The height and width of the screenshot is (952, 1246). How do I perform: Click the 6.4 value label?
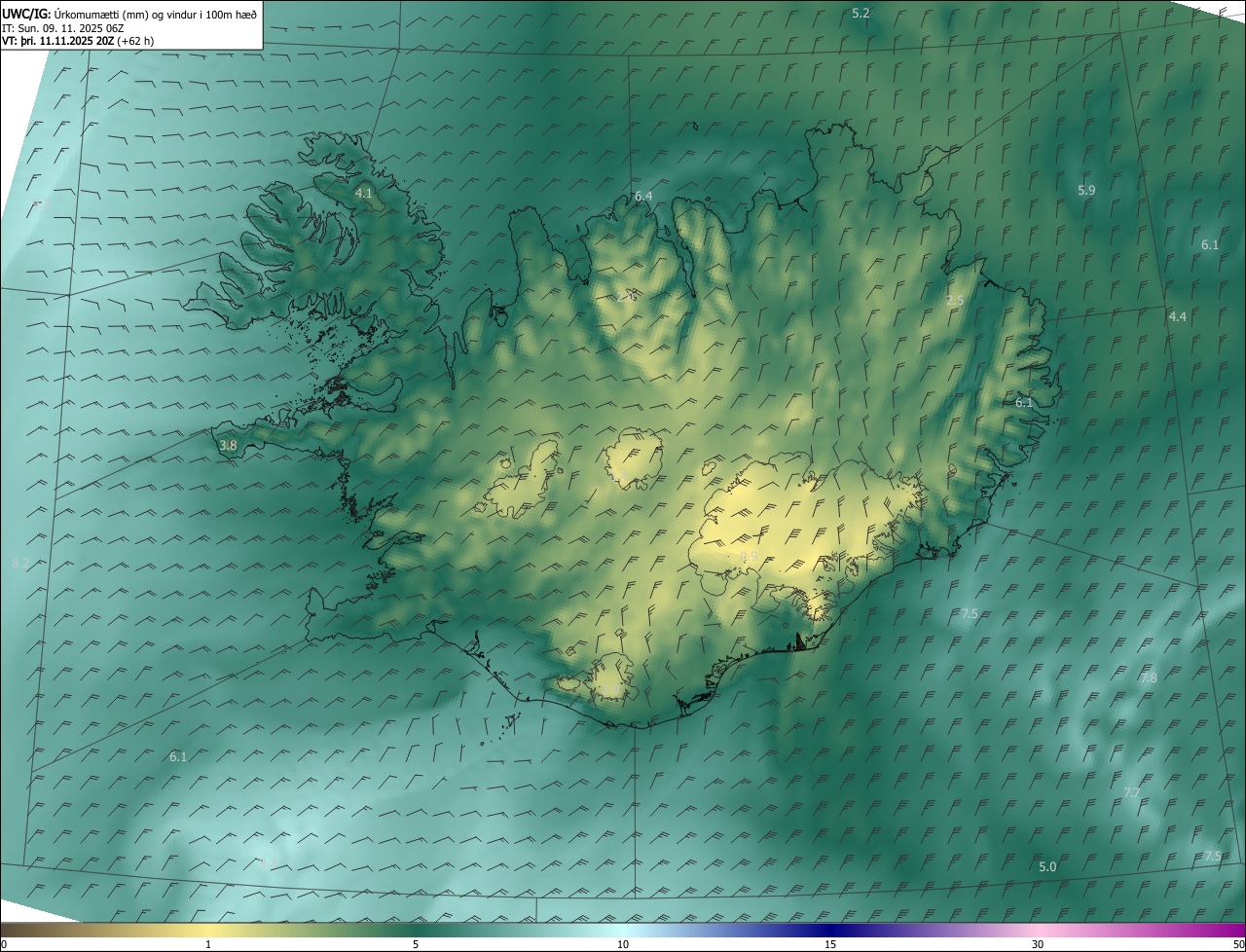click(x=643, y=197)
